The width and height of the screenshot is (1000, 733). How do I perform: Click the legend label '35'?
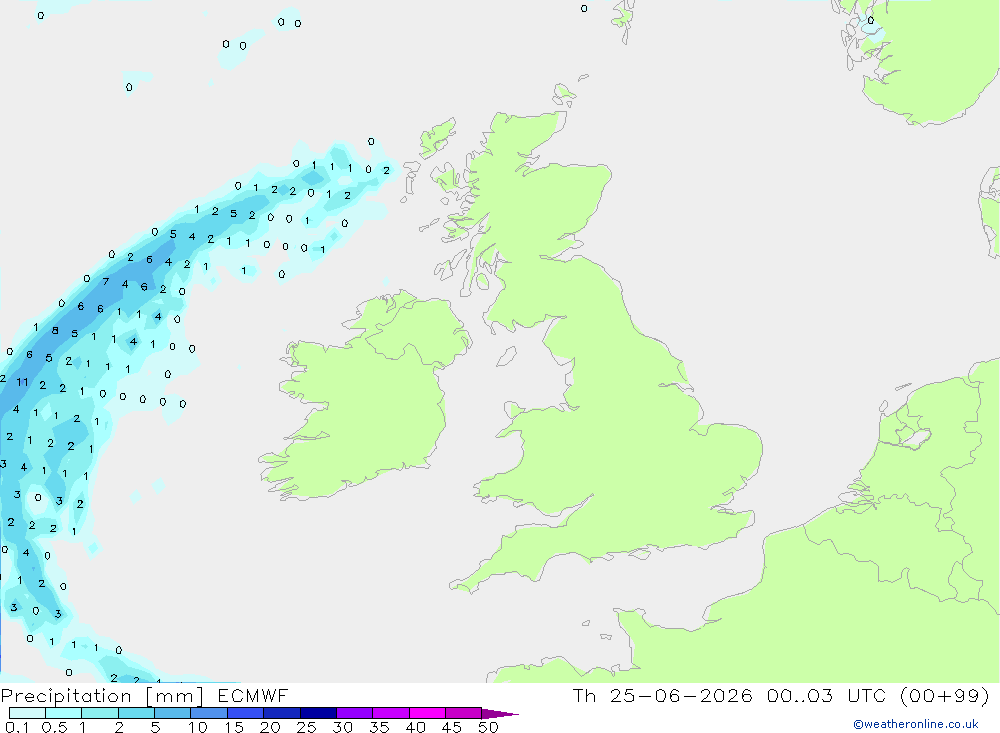point(379,727)
